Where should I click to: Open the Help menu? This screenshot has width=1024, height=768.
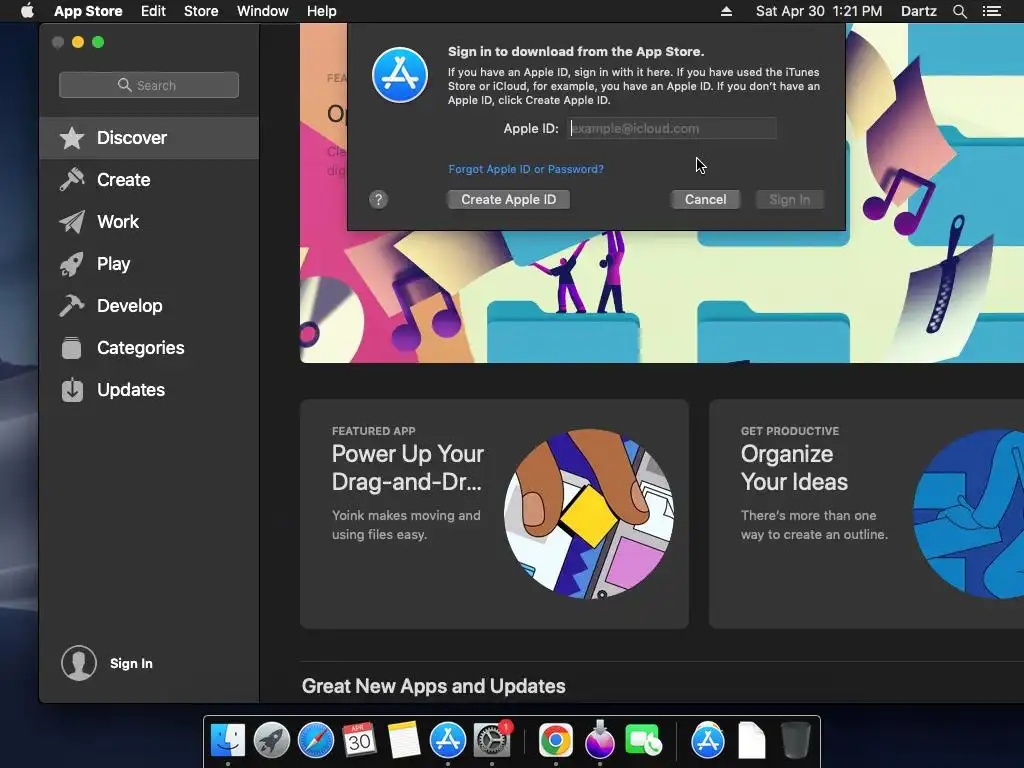[322, 11]
